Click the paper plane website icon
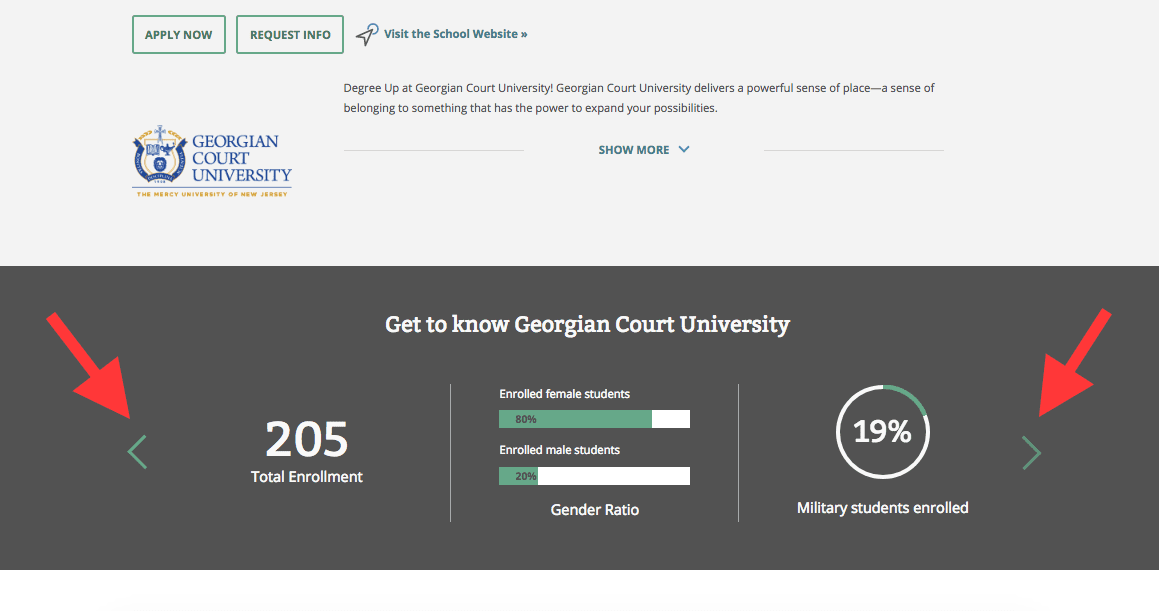The image size is (1159, 611). tap(367, 34)
